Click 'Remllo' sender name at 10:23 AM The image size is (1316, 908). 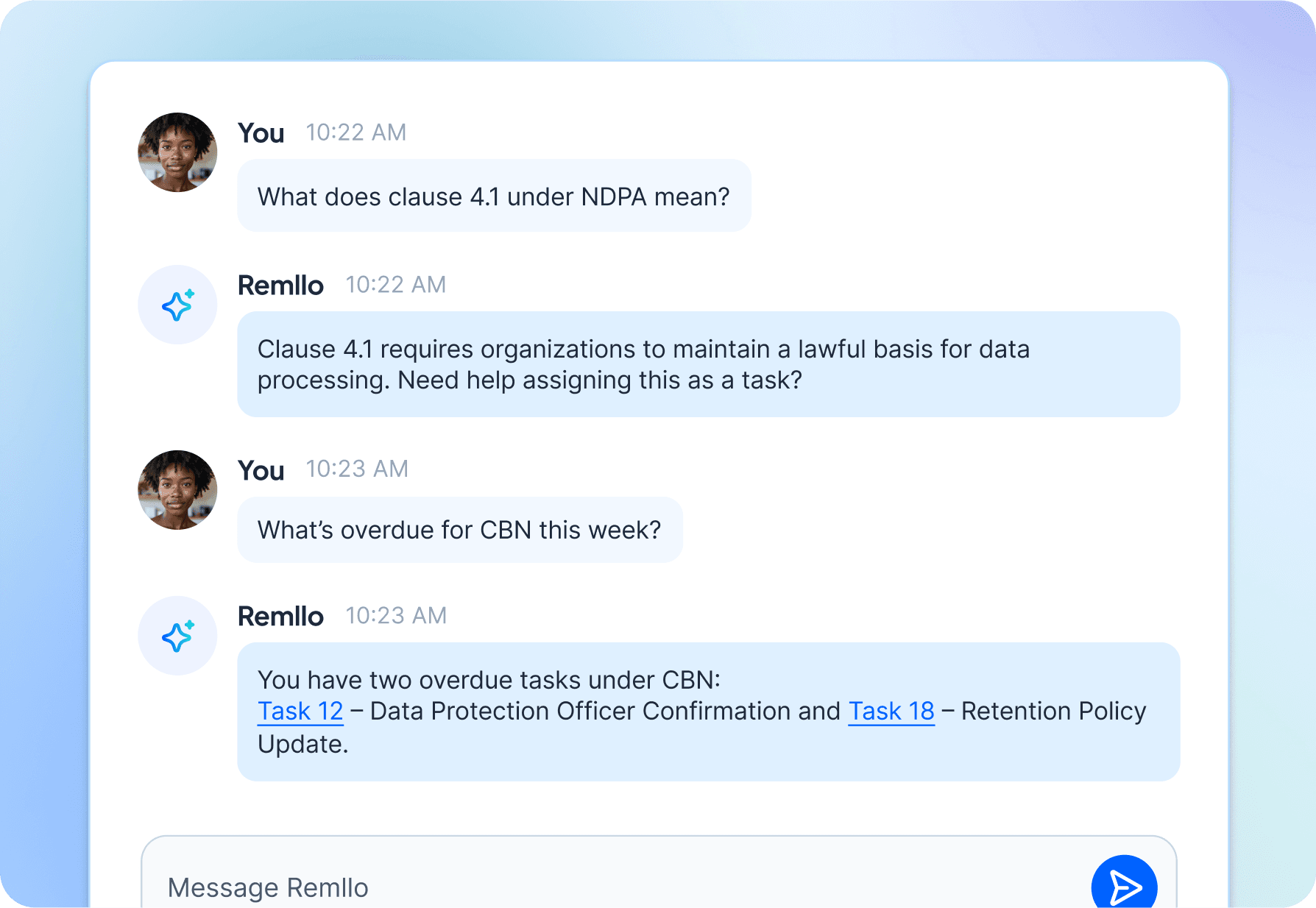pyautogui.click(x=280, y=617)
